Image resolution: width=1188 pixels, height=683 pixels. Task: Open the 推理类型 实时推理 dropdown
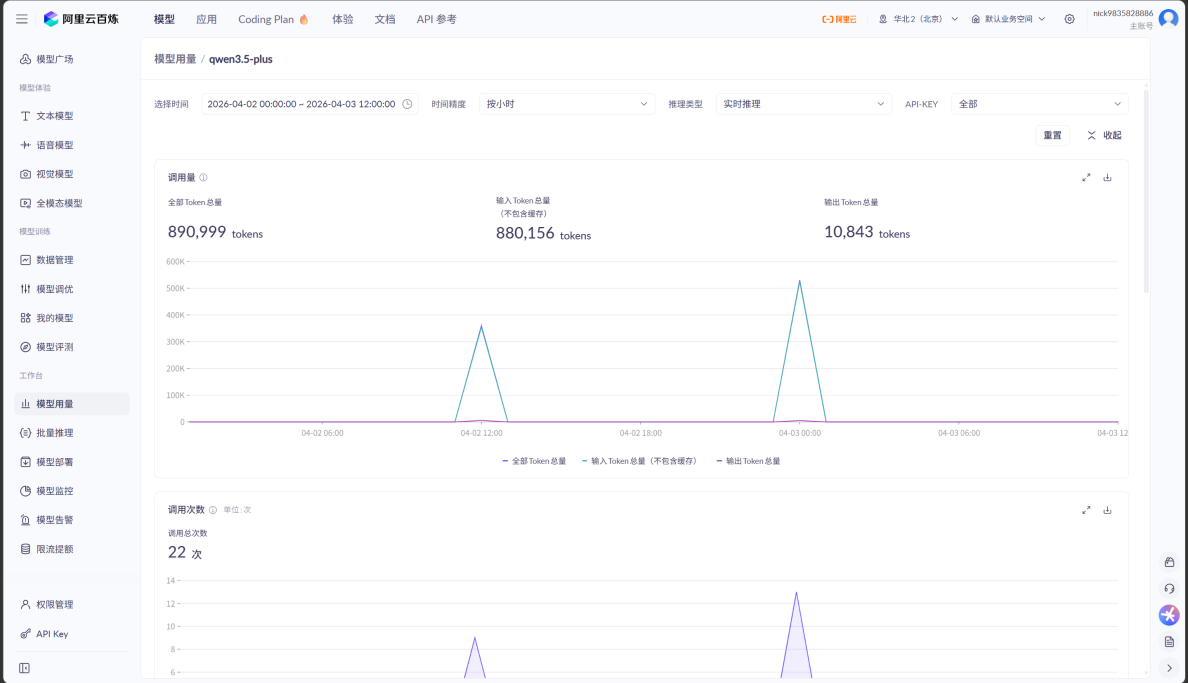803,104
